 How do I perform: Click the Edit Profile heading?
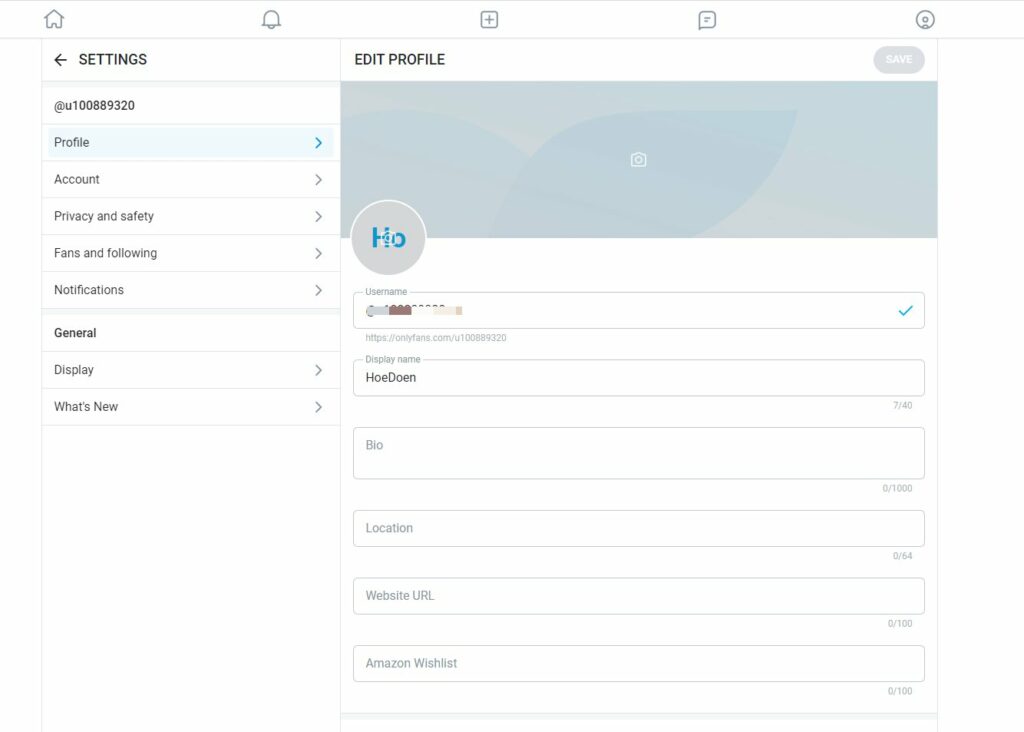coord(400,59)
